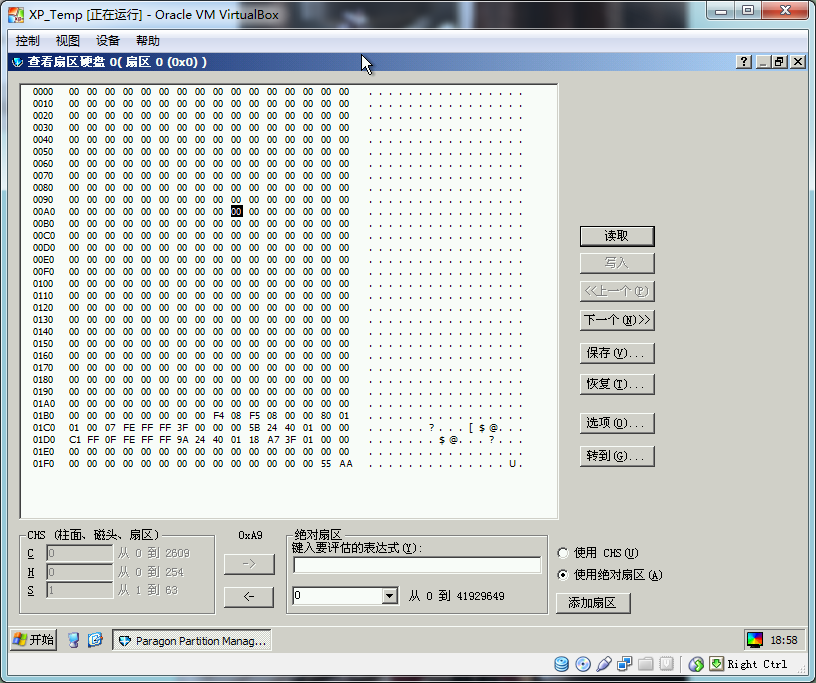The height and width of the screenshot is (683, 816).
Task: Click the 保存 save button
Action: (x=617, y=353)
